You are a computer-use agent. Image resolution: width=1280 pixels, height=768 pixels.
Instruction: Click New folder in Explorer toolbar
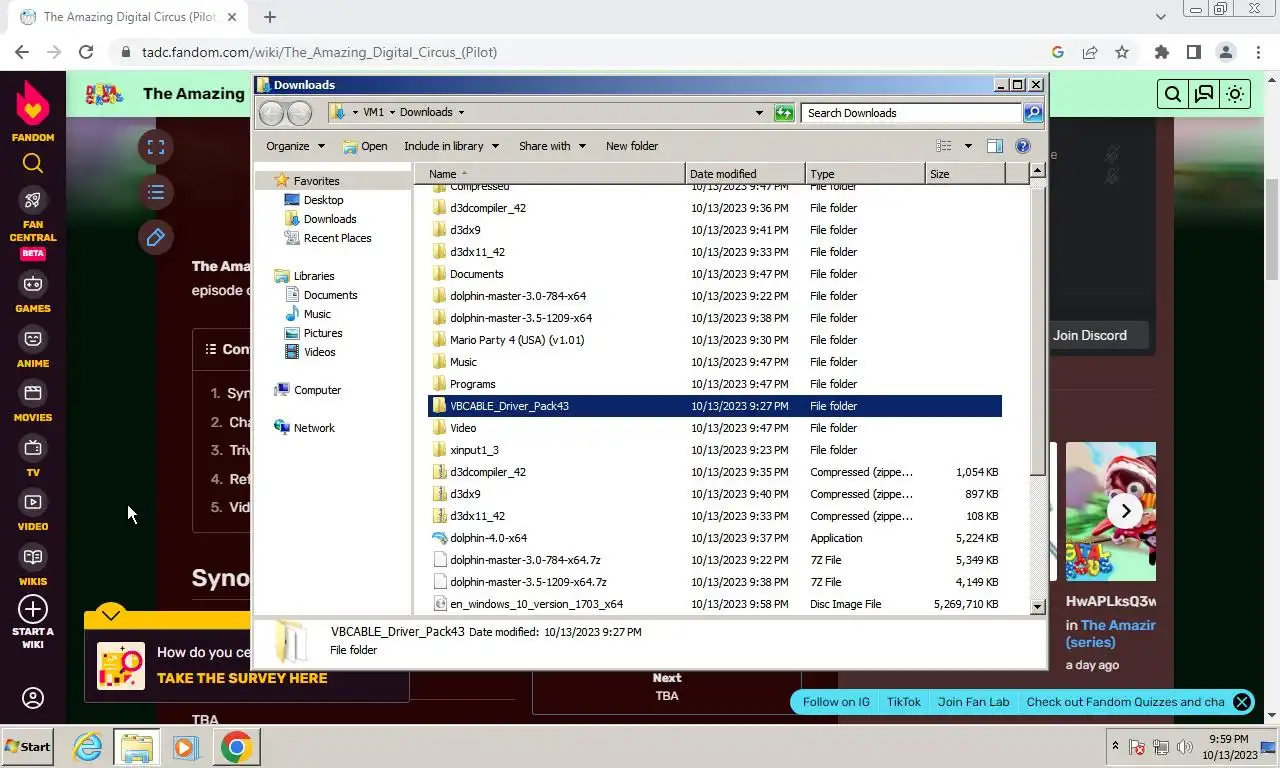click(x=632, y=146)
